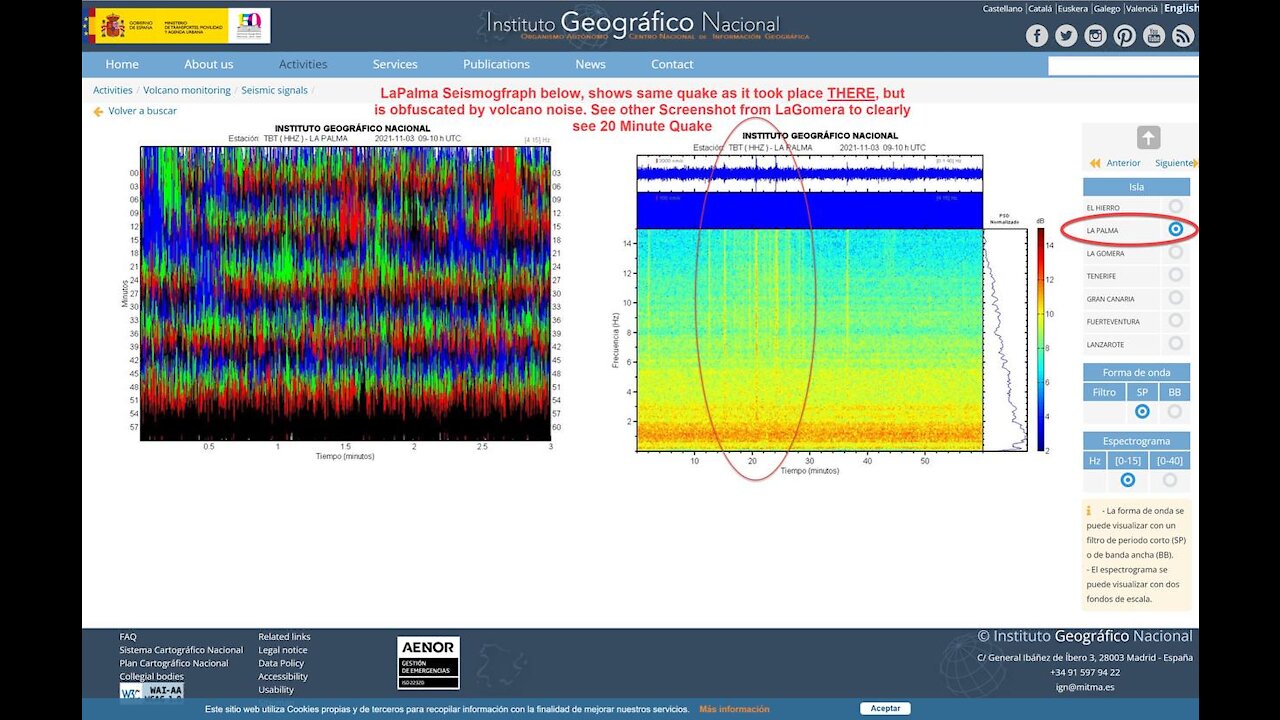The image size is (1280, 720).
Task: Switch language to Valencià
Action: coord(1142,9)
